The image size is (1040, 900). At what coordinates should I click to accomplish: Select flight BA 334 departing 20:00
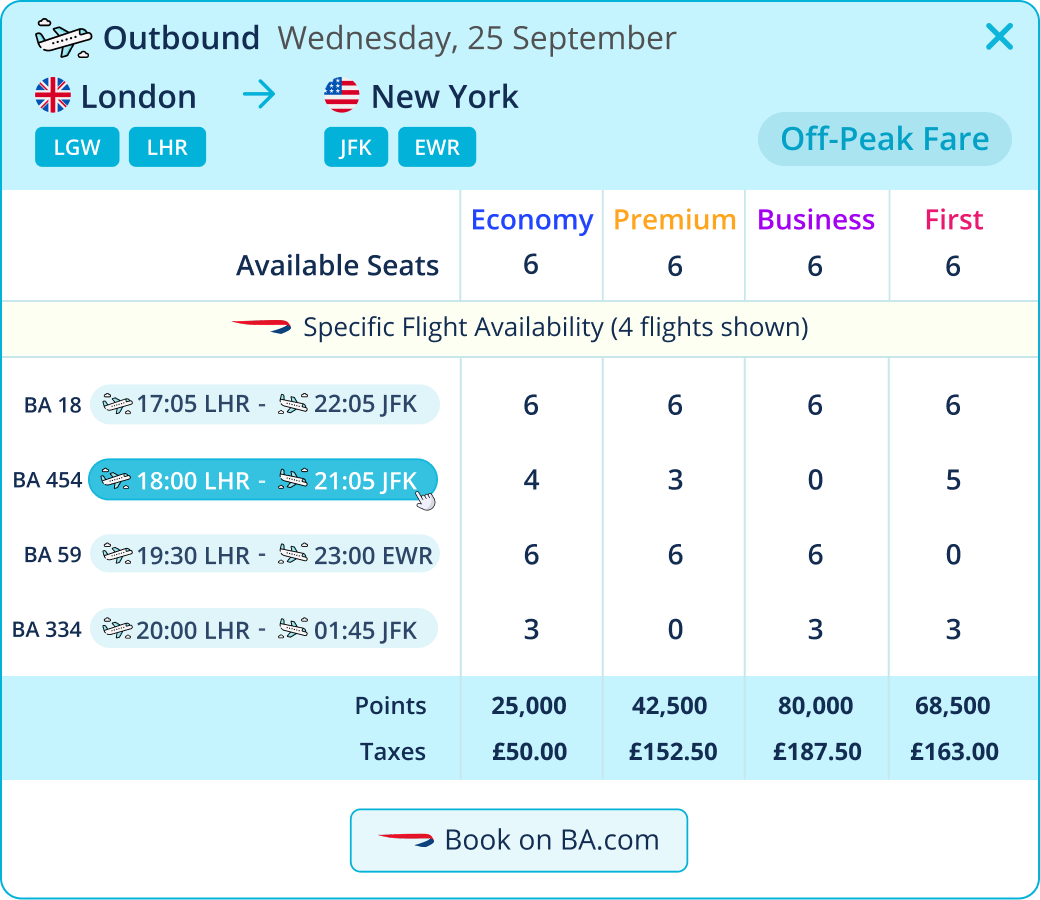264,630
